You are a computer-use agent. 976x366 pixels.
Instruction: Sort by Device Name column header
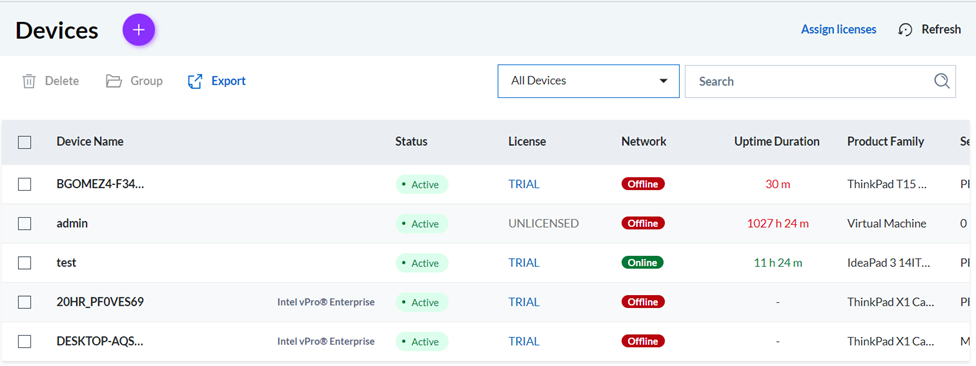point(90,141)
